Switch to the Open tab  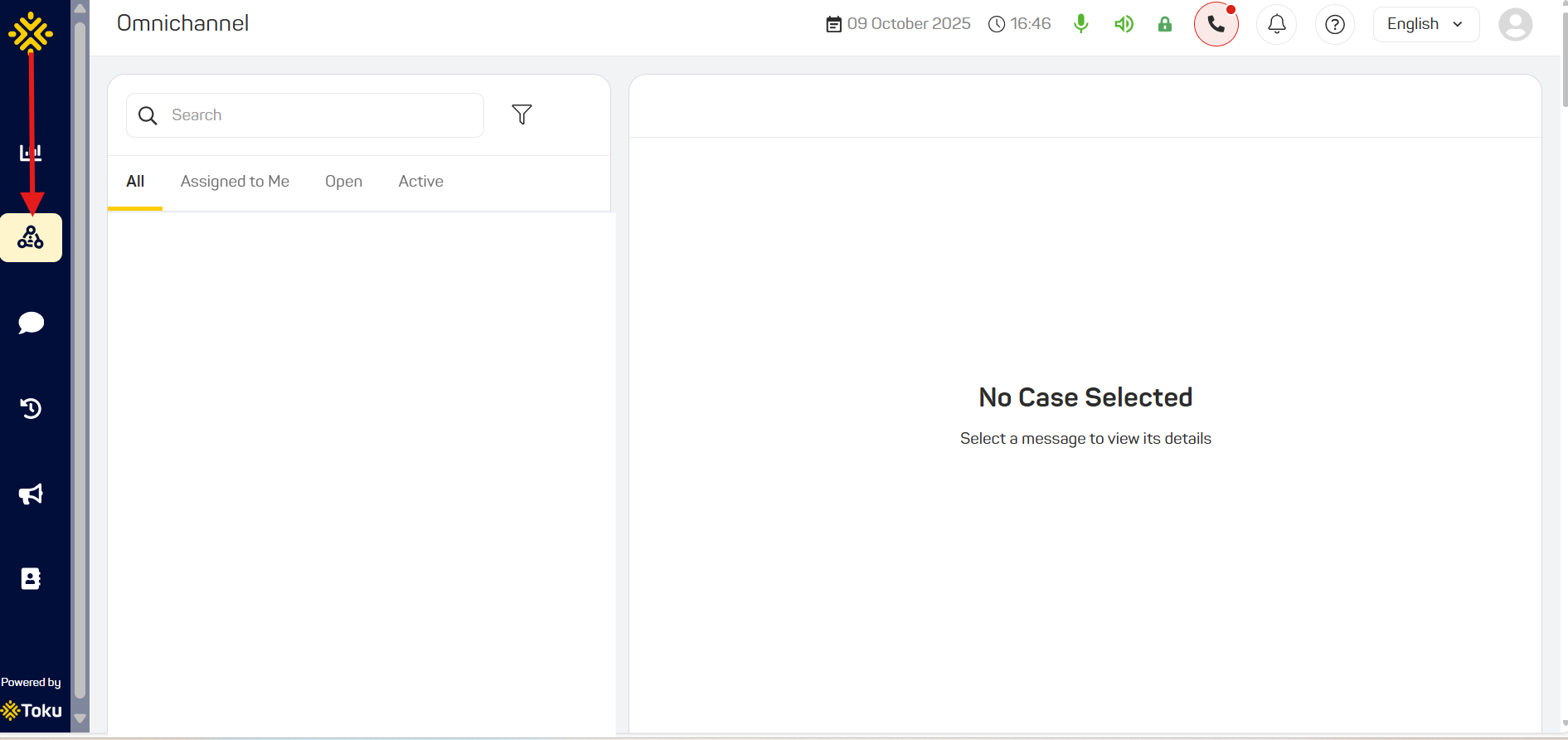point(343,182)
